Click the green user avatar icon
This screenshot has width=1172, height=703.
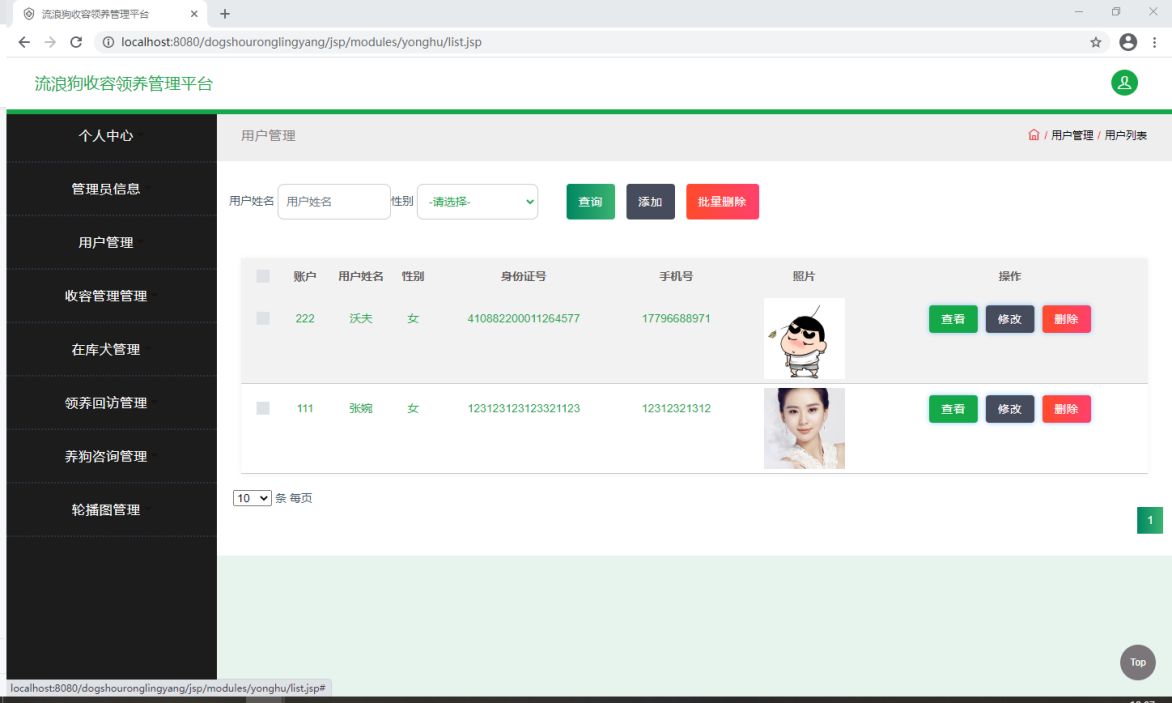point(1123,83)
